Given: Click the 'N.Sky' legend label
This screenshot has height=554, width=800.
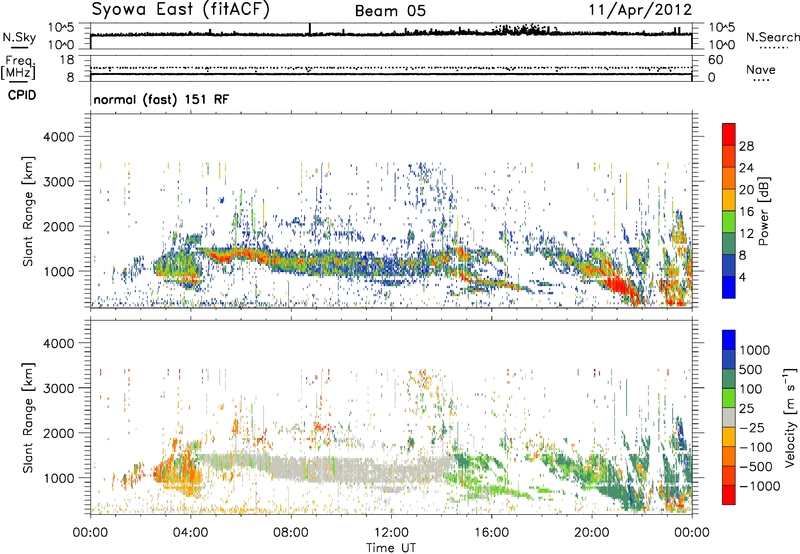Looking at the screenshot, I should [x=19, y=38].
